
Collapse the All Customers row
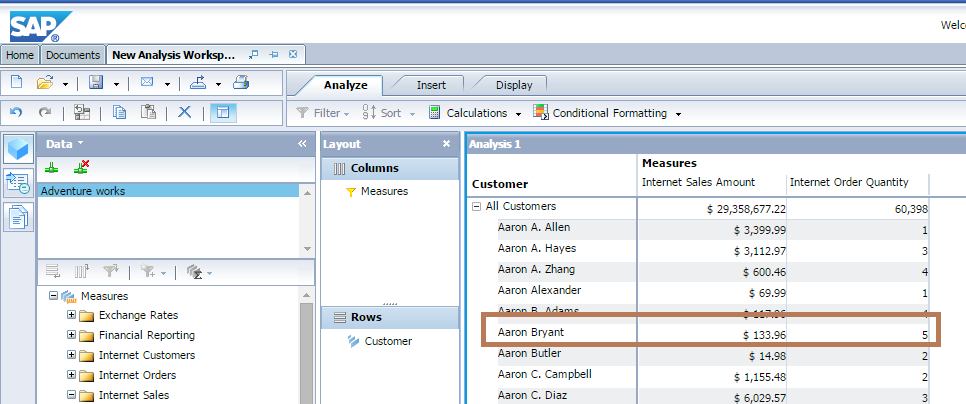[x=476, y=207]
